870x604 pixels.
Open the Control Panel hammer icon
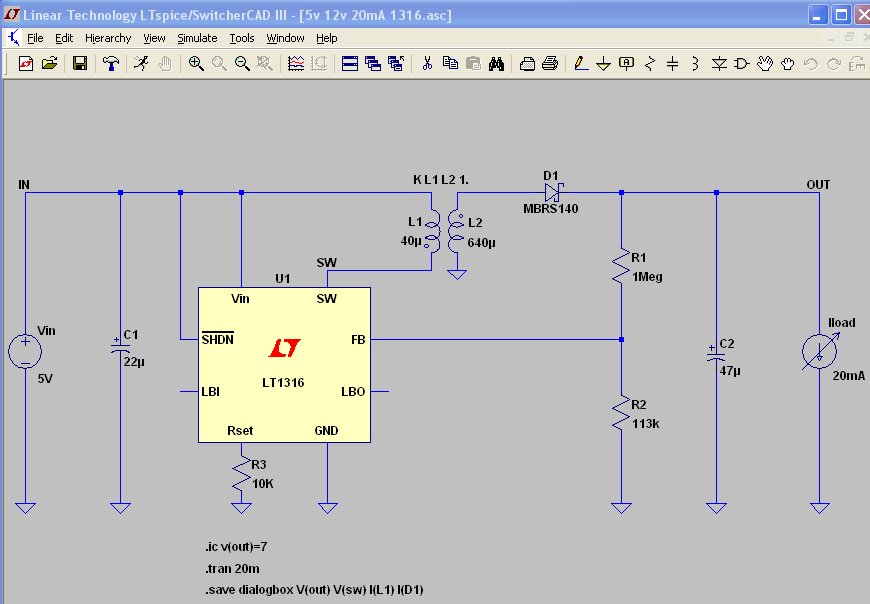pyautogui.click(x=111, y=64)
